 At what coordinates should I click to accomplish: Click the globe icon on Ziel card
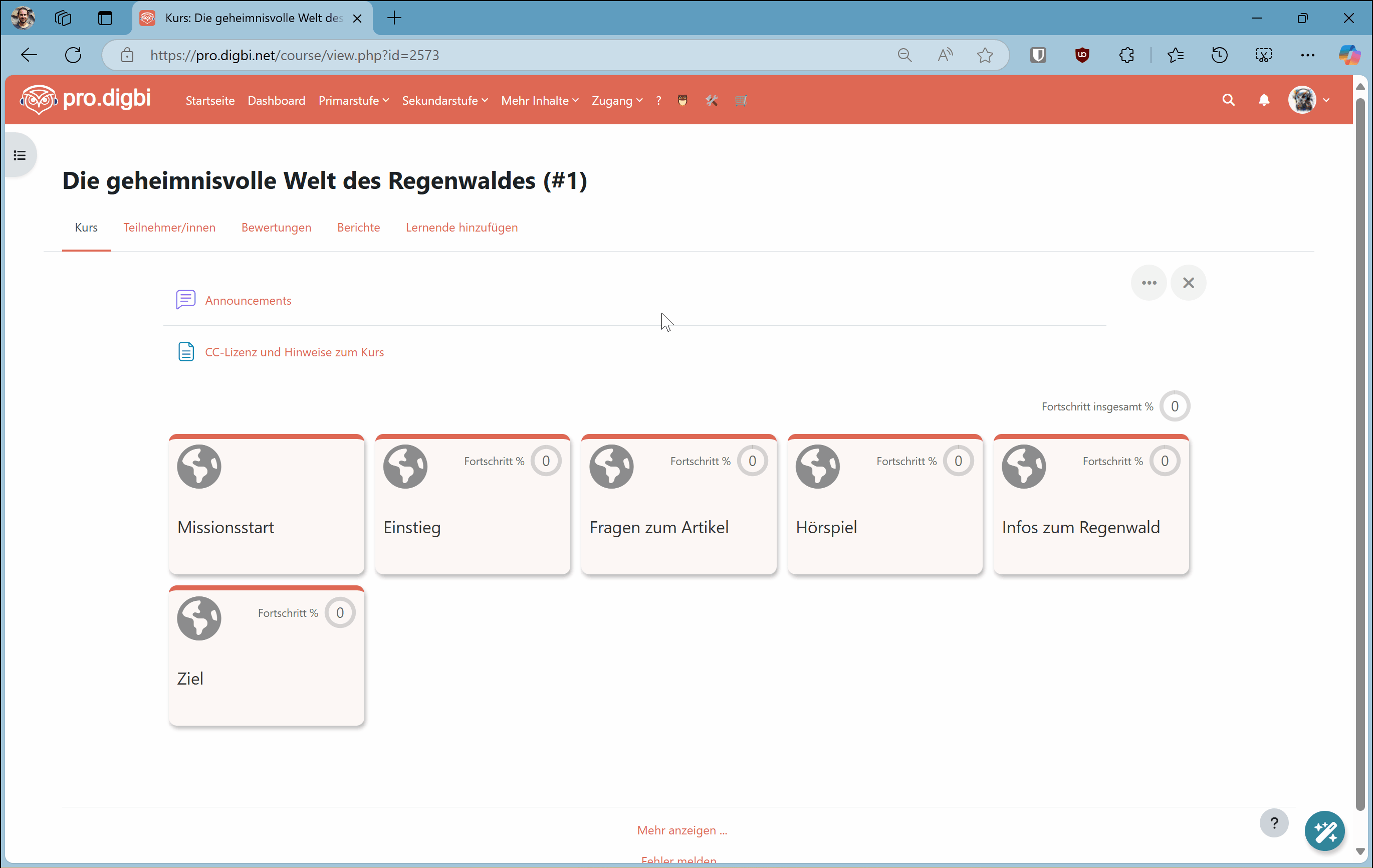tap(199, 617)
